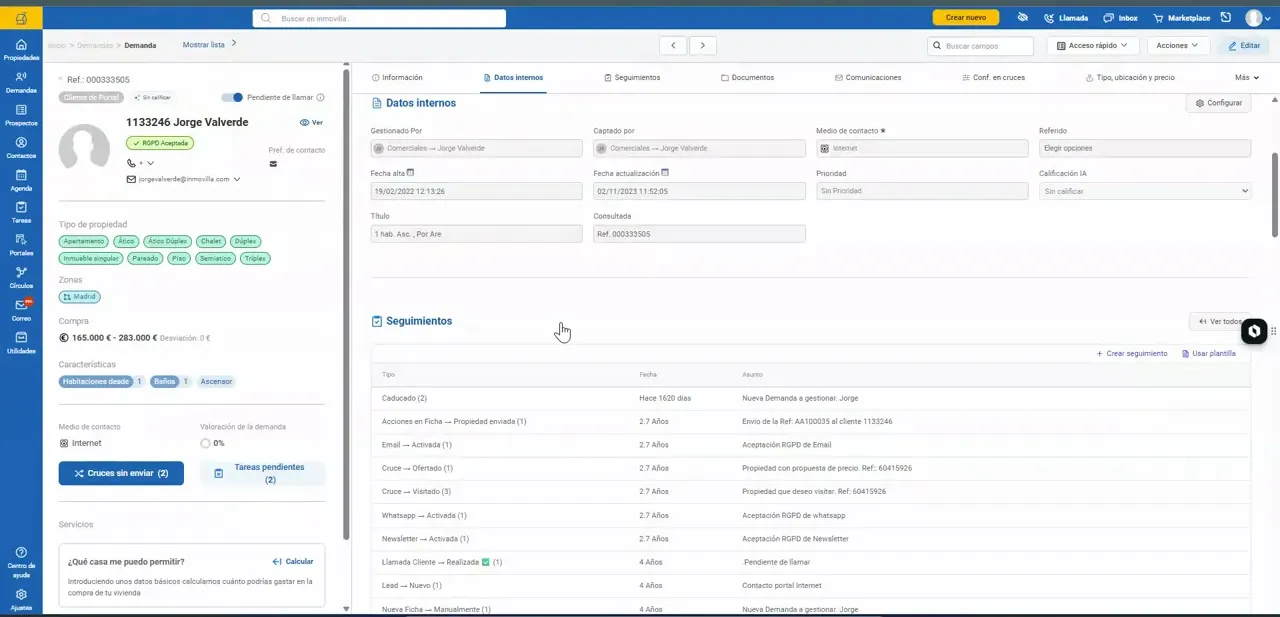
Task: Click the Editar button
Action: [x=1243, y=45]
